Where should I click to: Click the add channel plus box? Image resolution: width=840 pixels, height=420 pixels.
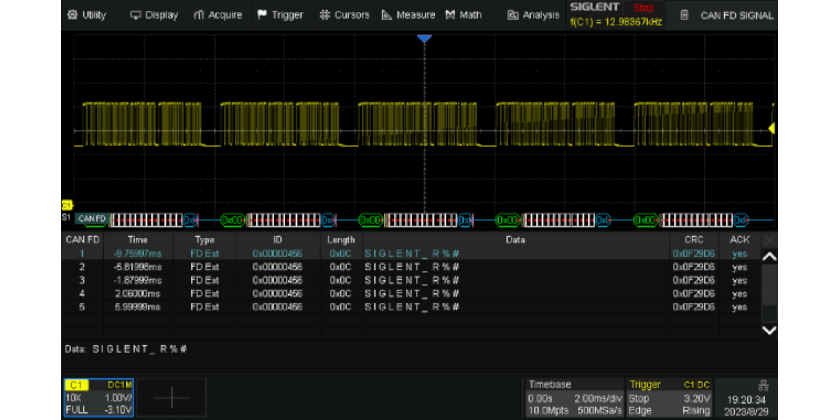172,397
